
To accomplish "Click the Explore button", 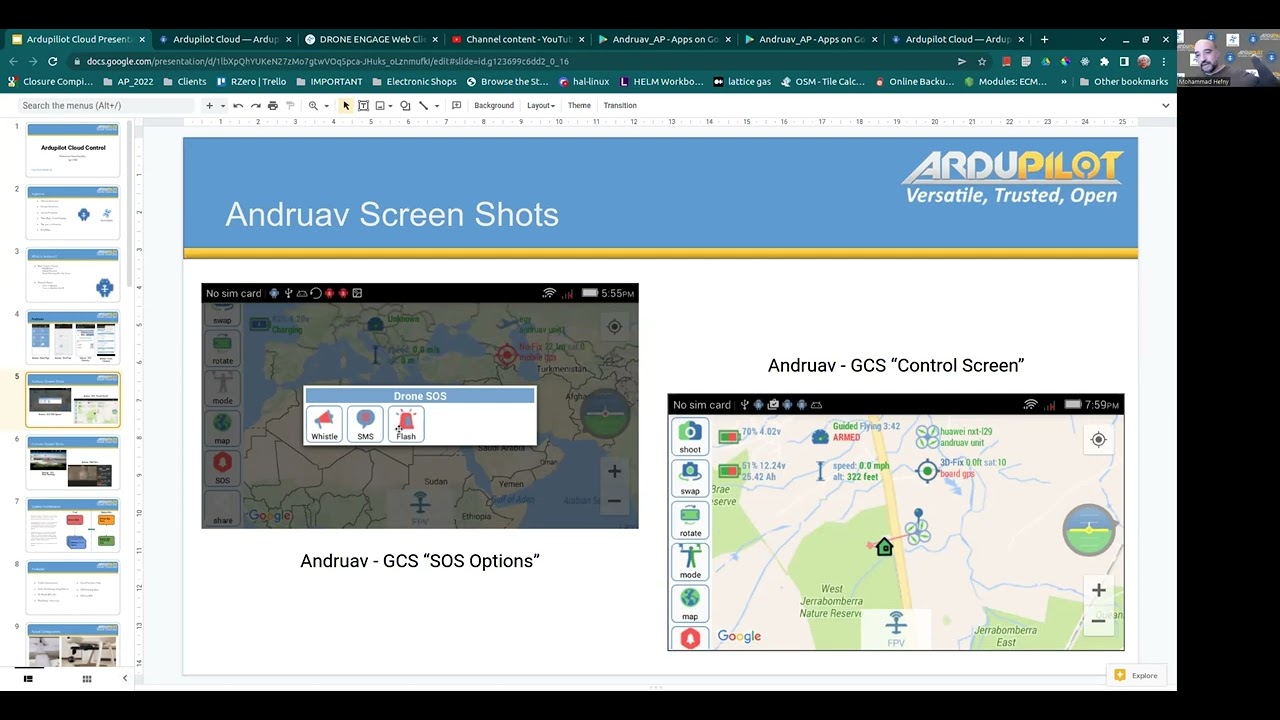I will point(1136,675).
